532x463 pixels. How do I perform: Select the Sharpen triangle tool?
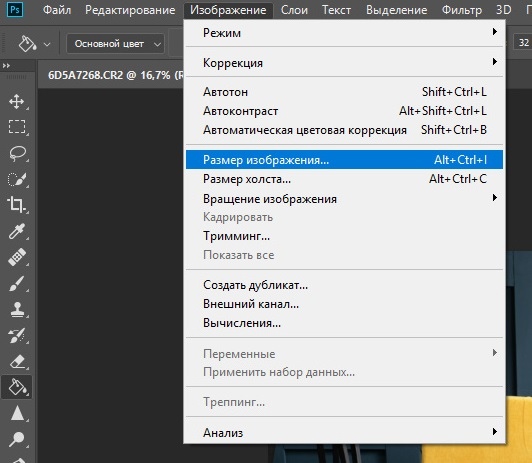coord(17,413)
